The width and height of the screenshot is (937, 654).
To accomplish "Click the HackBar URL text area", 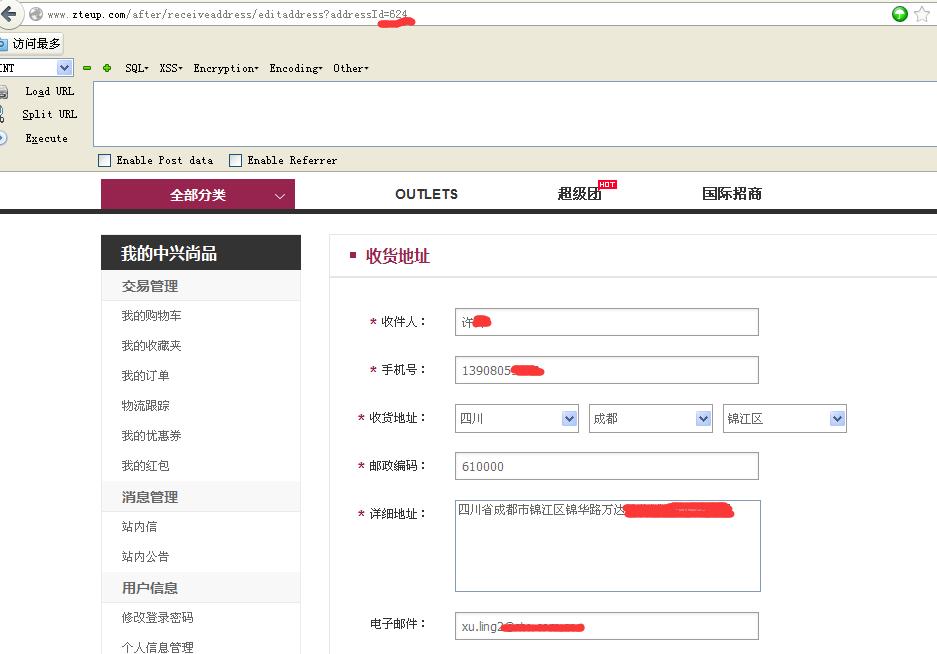I will 515,114.
